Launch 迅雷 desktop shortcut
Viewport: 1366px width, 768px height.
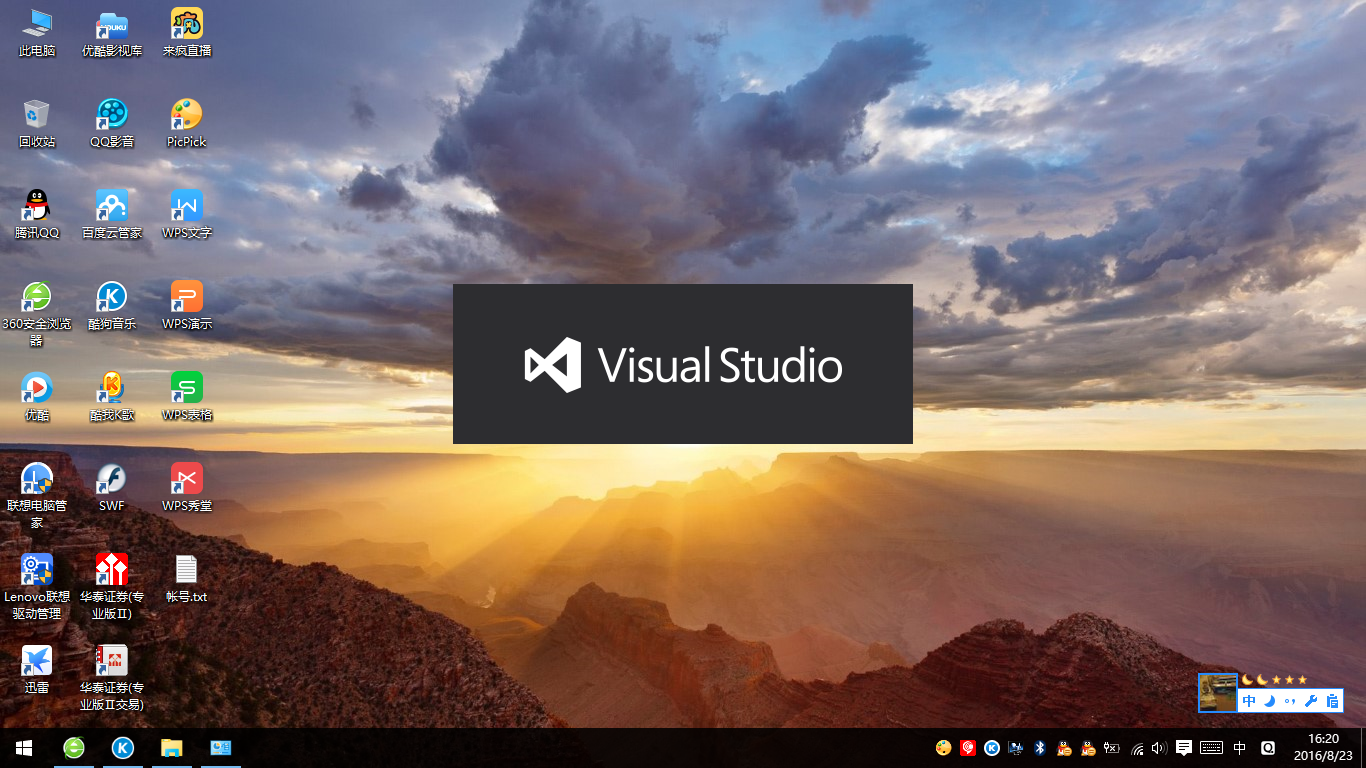click(37, 669)
